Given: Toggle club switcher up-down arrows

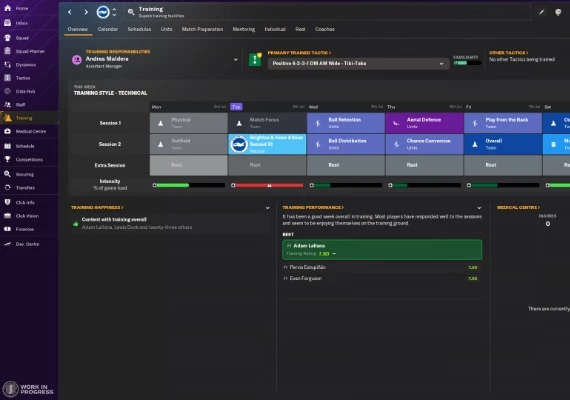Looking at the screenshot, I should click(114, 12).
